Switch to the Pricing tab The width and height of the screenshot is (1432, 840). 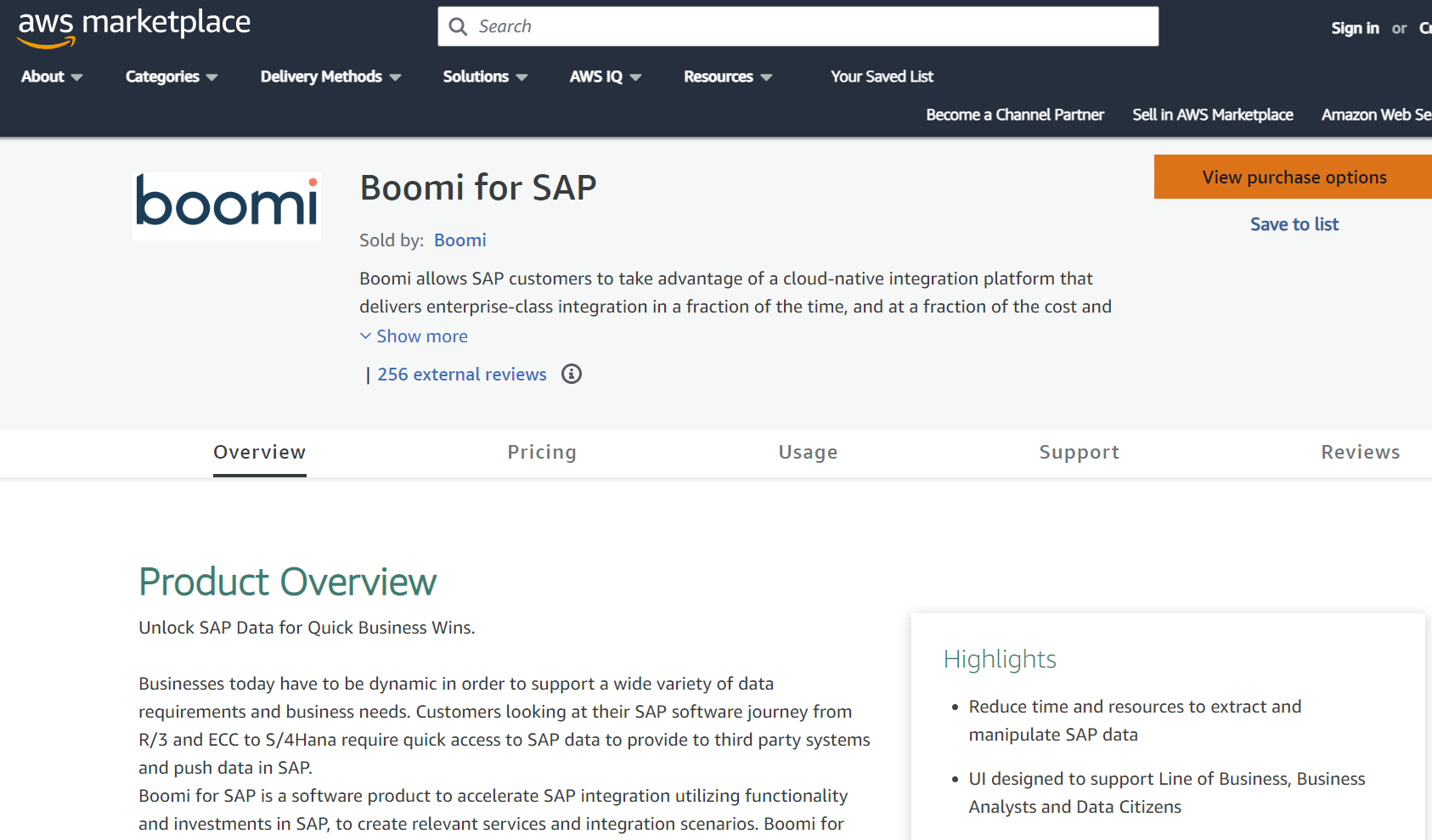pos(542,452)
